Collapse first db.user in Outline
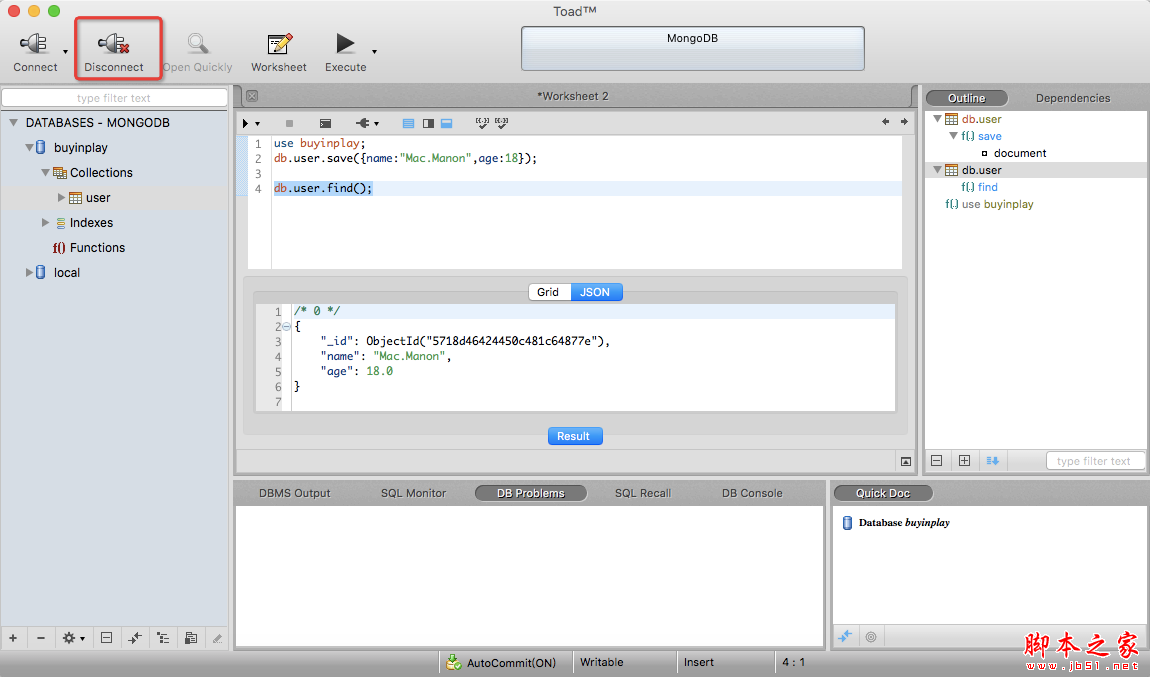Image resolution: width=1150 pixels, height=677 pixels. point(937,118)
